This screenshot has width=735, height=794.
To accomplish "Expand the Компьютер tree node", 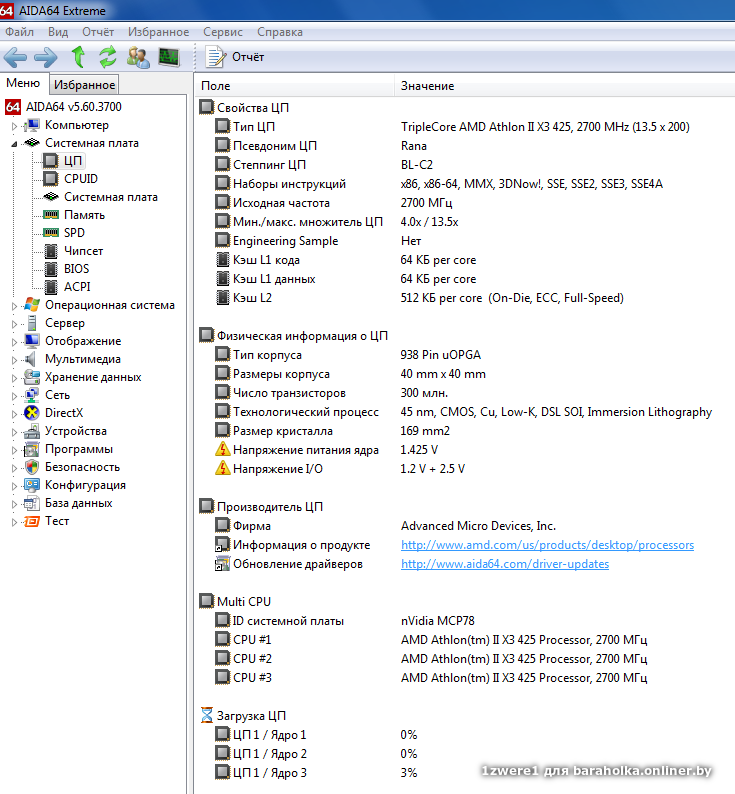I will (14, 126).
